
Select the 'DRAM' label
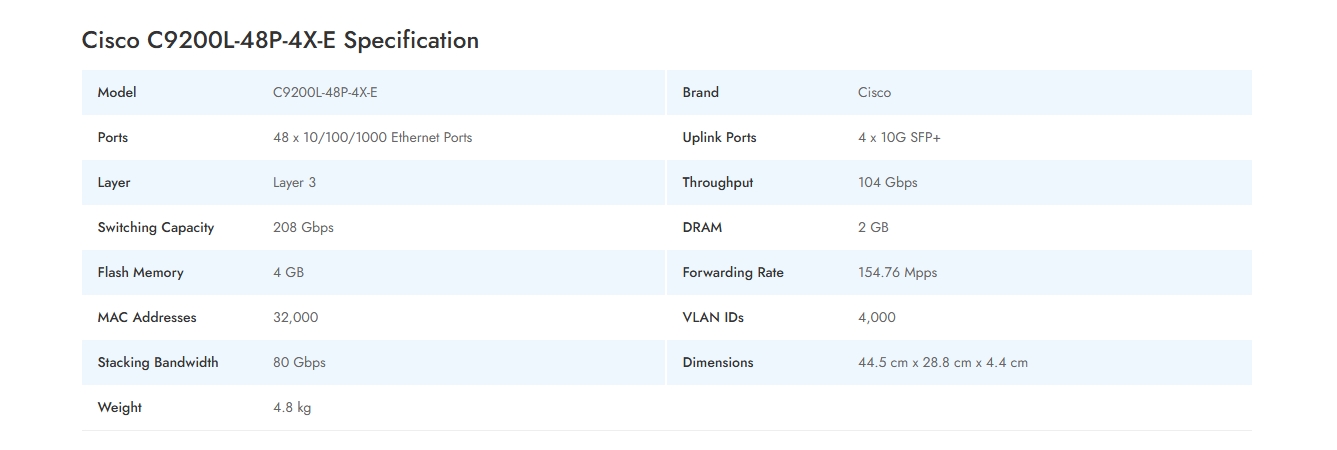tap(702, 227)
